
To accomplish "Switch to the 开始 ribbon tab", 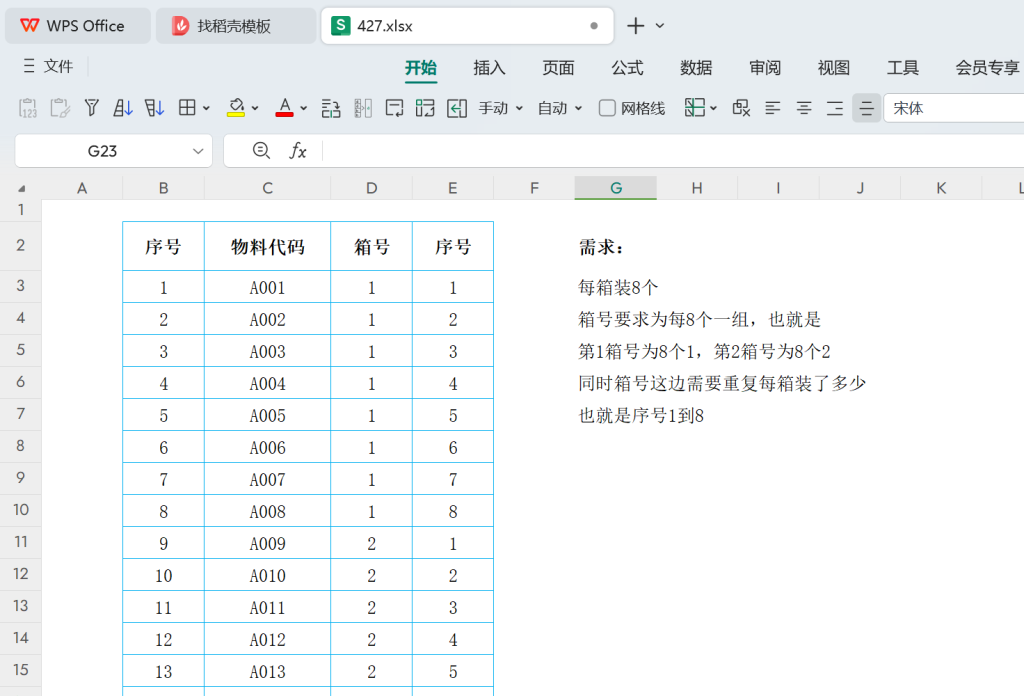I will tap(421, 68).
